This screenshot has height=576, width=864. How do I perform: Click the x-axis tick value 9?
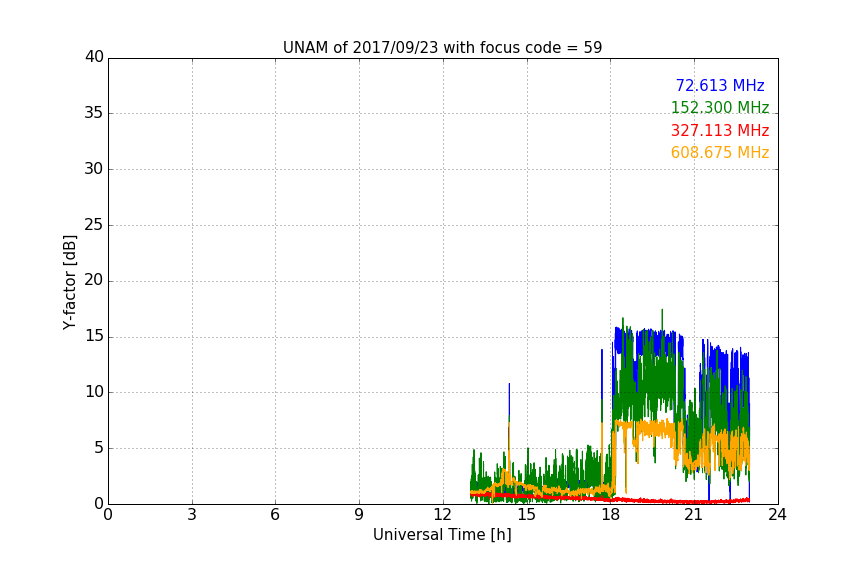click(359, 515)
